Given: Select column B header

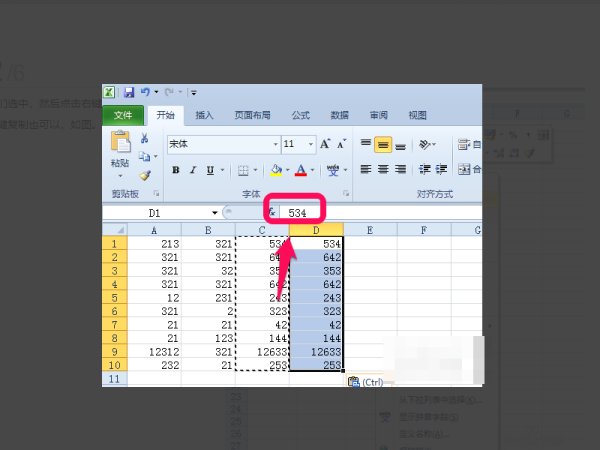Looking at the screenshot, I should pyautogui.click(x=208, y=230).
